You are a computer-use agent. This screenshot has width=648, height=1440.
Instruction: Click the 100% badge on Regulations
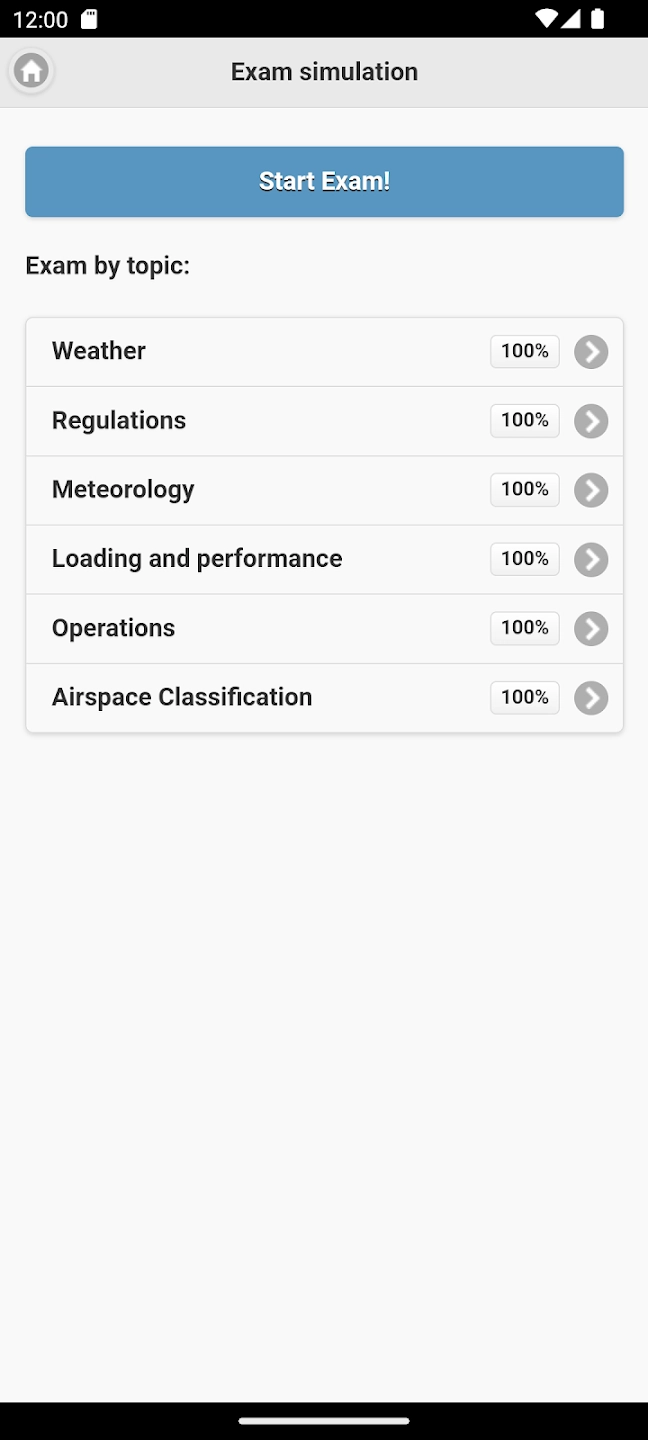click(x=524, y=420)
